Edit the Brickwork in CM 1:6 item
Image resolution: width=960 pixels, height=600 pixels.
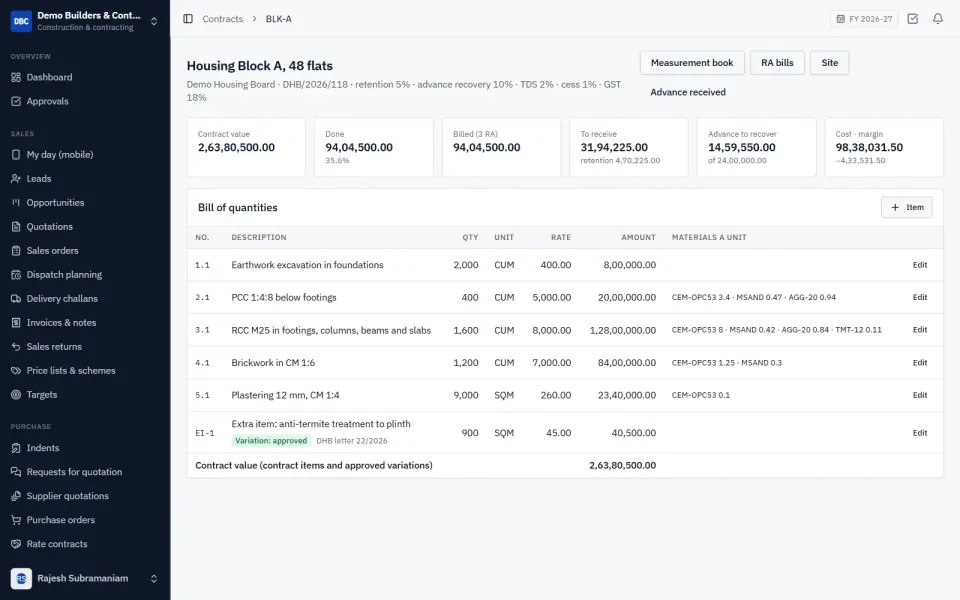point(920,363)
